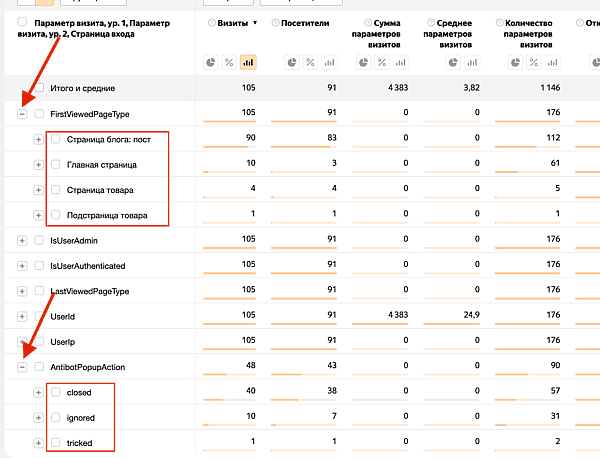Select percent icon under Посетители column

[310, 62]
